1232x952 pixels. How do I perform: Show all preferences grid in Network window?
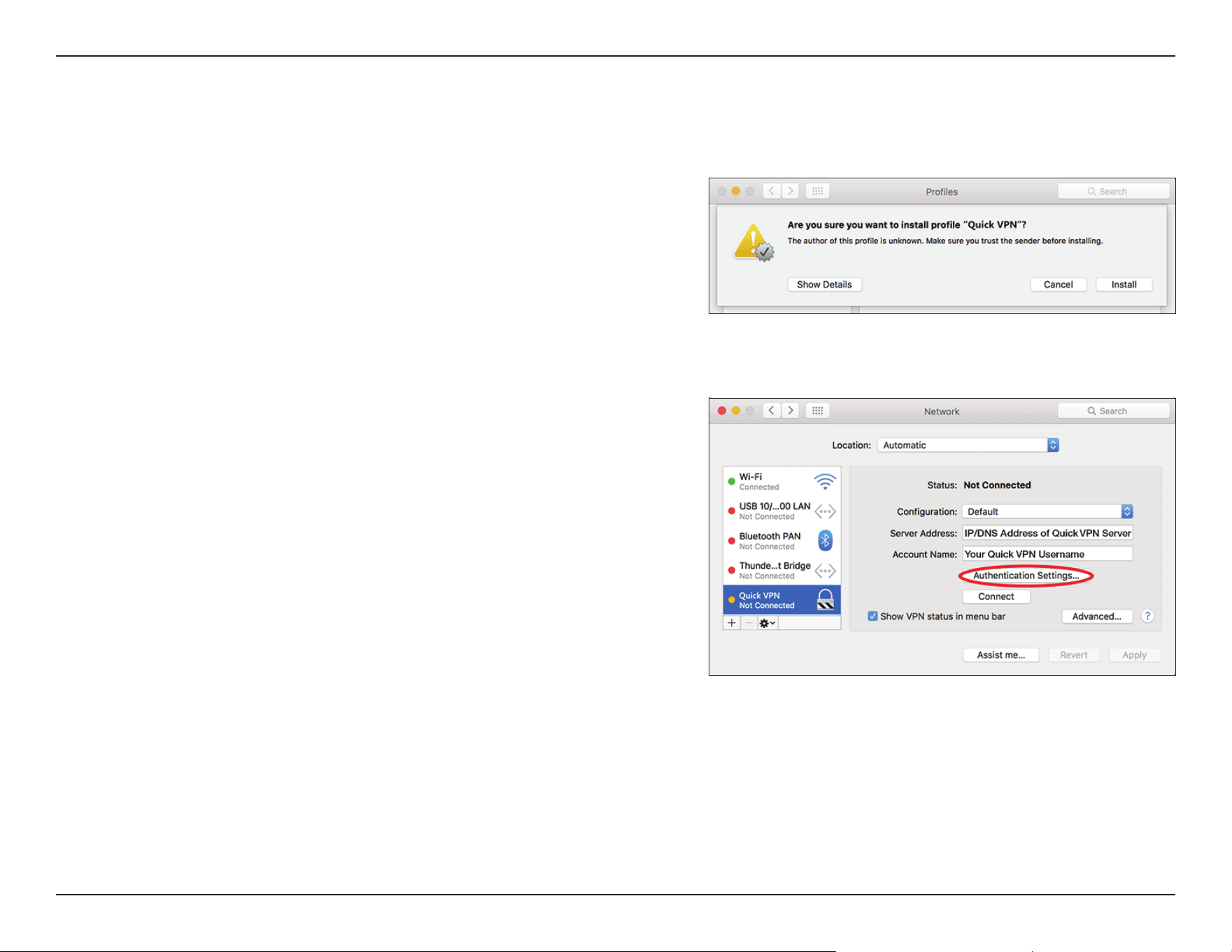tap(817, 411)
